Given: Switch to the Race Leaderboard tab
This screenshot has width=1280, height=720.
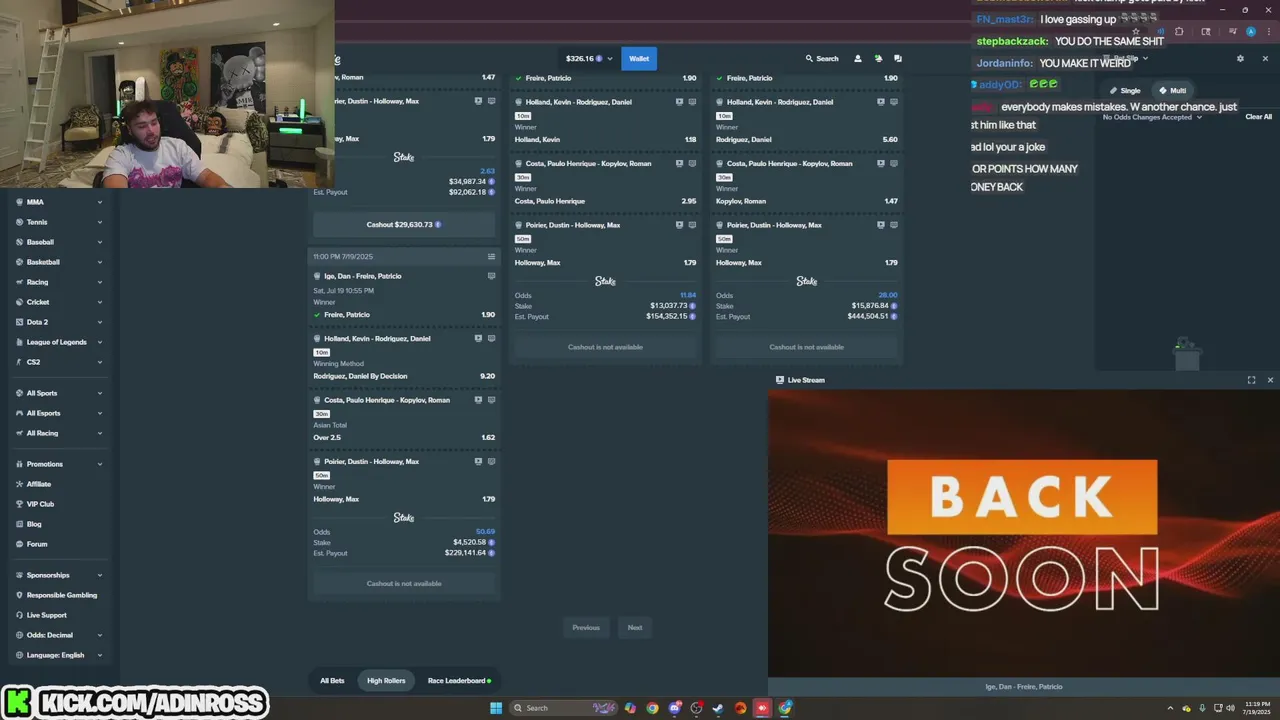Looking at the screenshot, I should pyautogui.click(x=457, y=681).
